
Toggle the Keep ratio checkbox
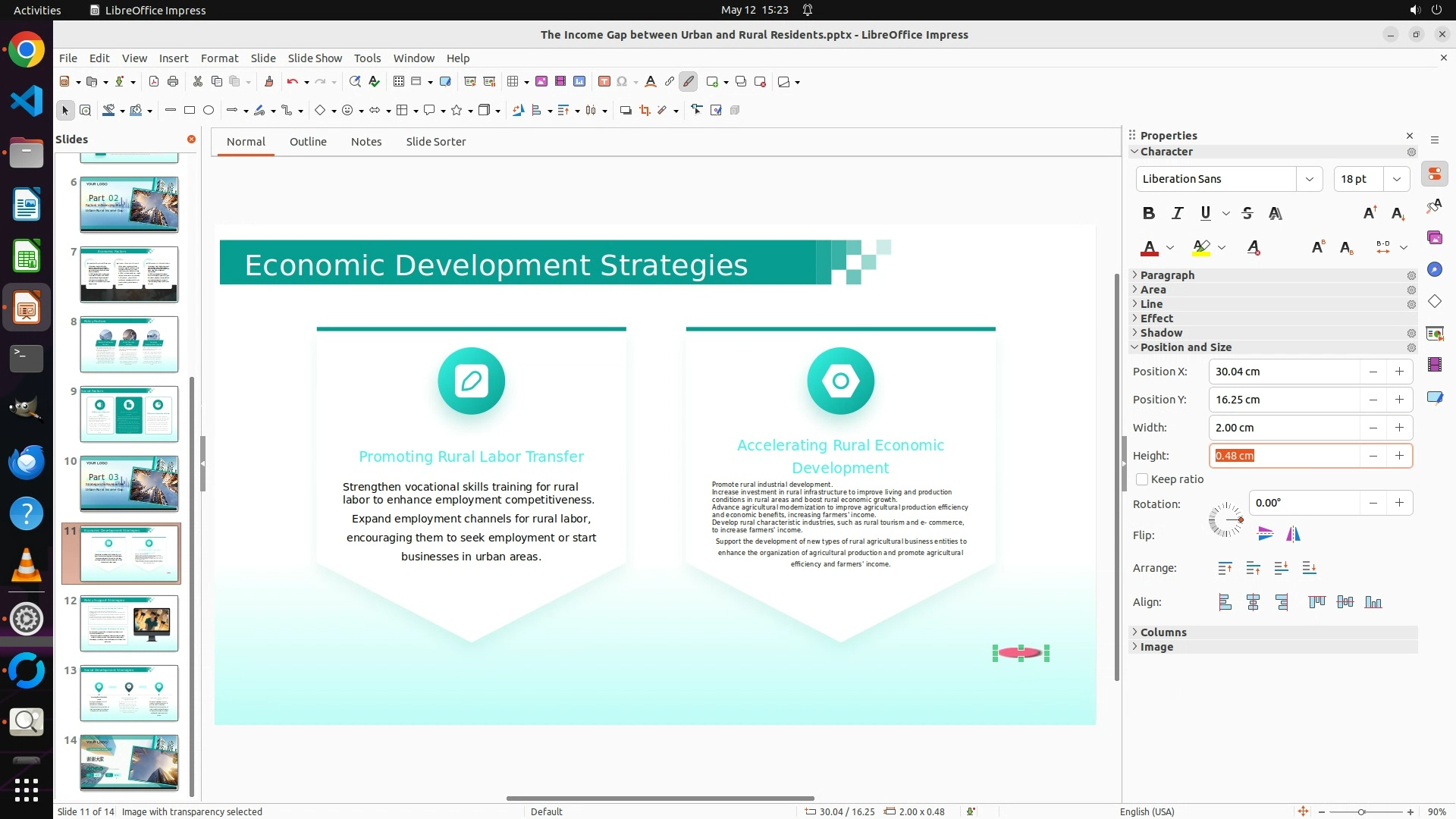1142,479
